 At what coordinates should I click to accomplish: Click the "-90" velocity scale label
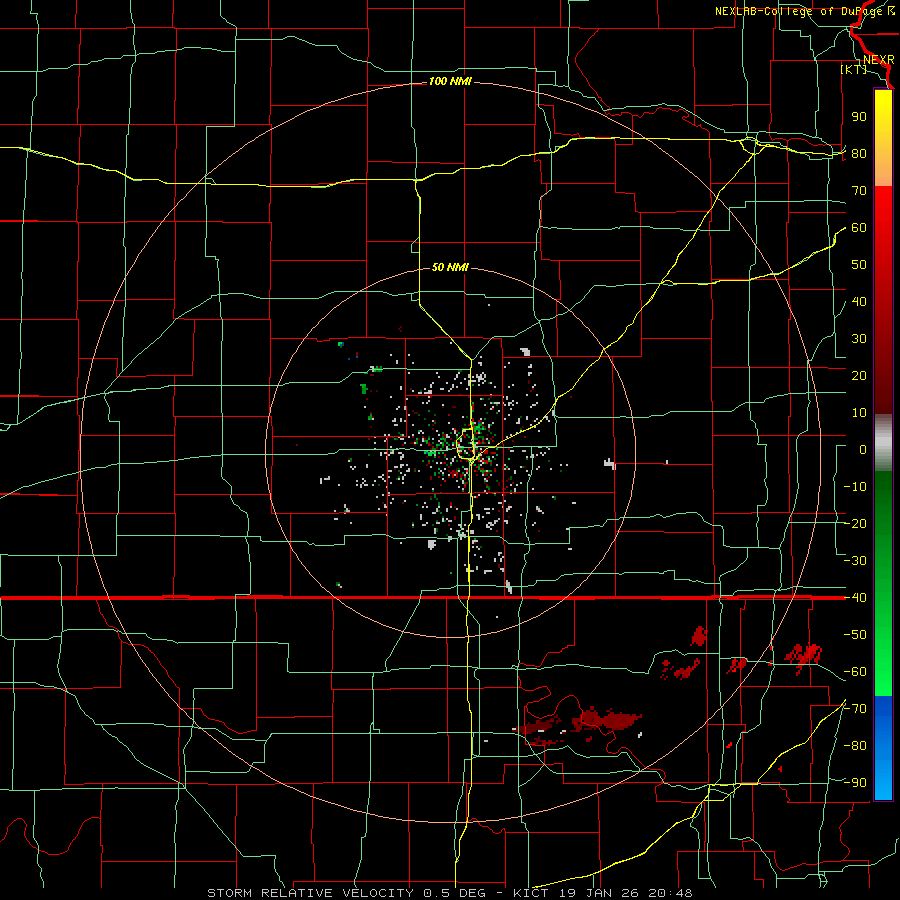click(855, 782)
